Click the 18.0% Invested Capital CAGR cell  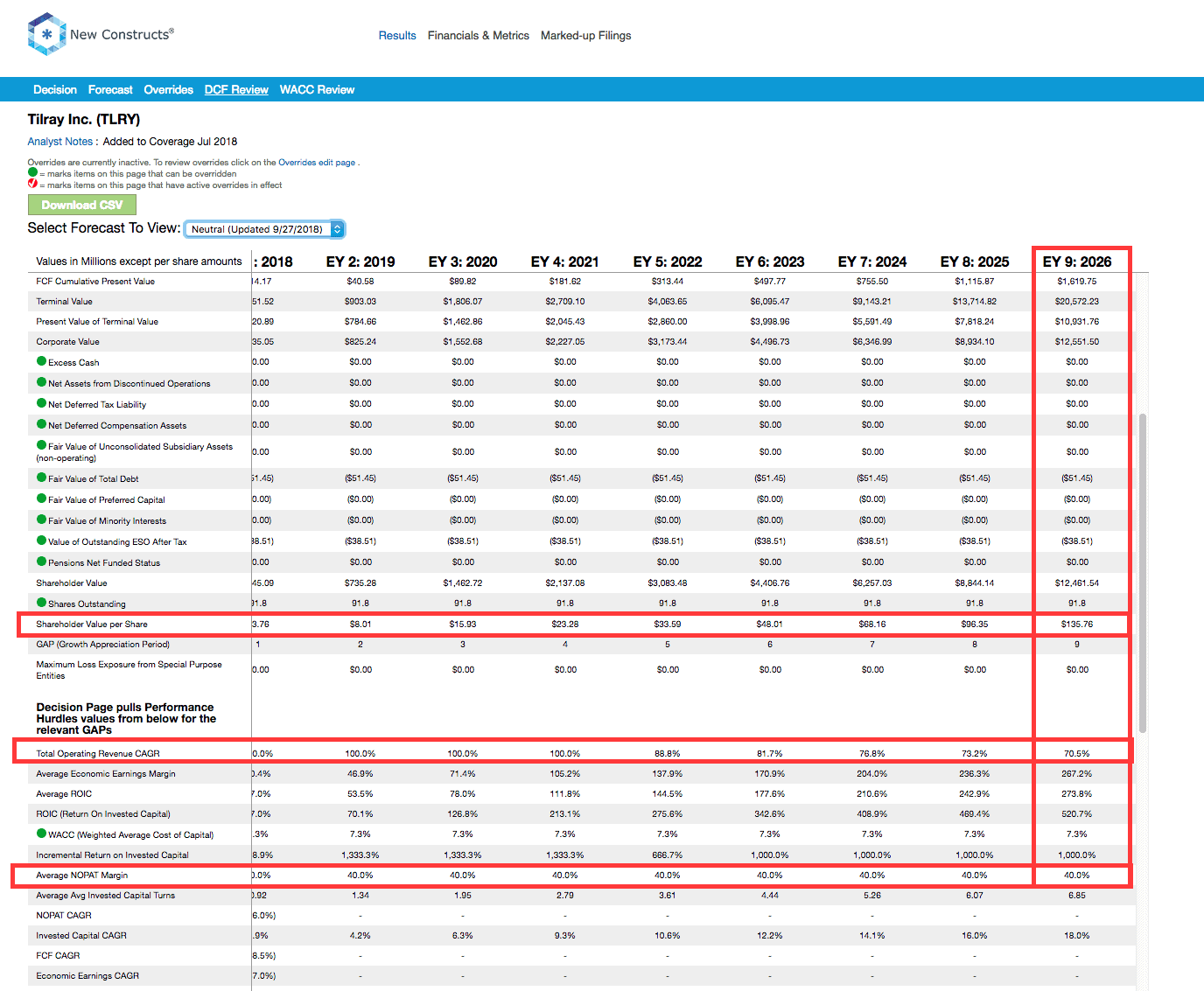coord(1077,935)
